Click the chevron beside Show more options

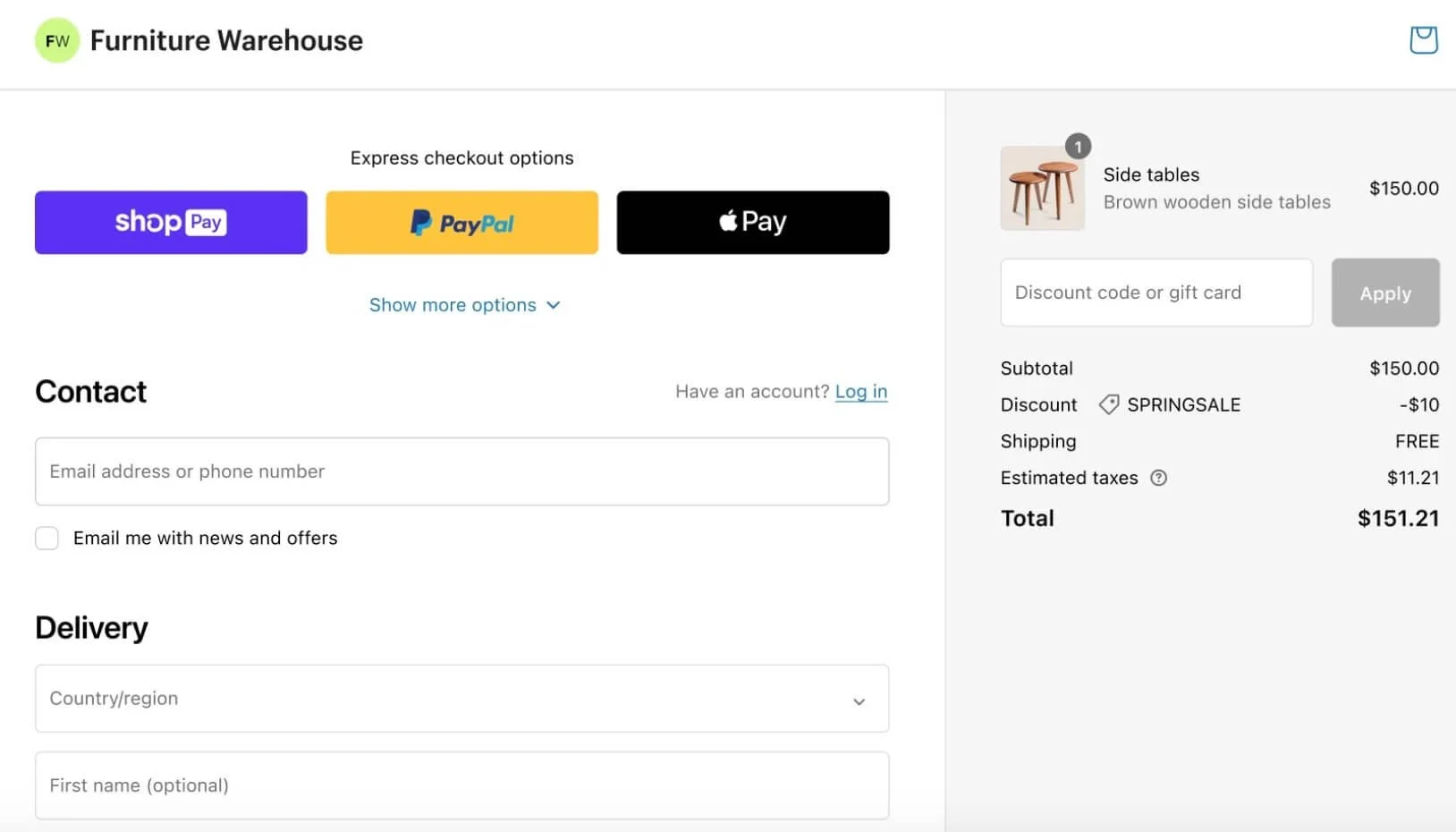pyautogui.click(x=554, y=305)
